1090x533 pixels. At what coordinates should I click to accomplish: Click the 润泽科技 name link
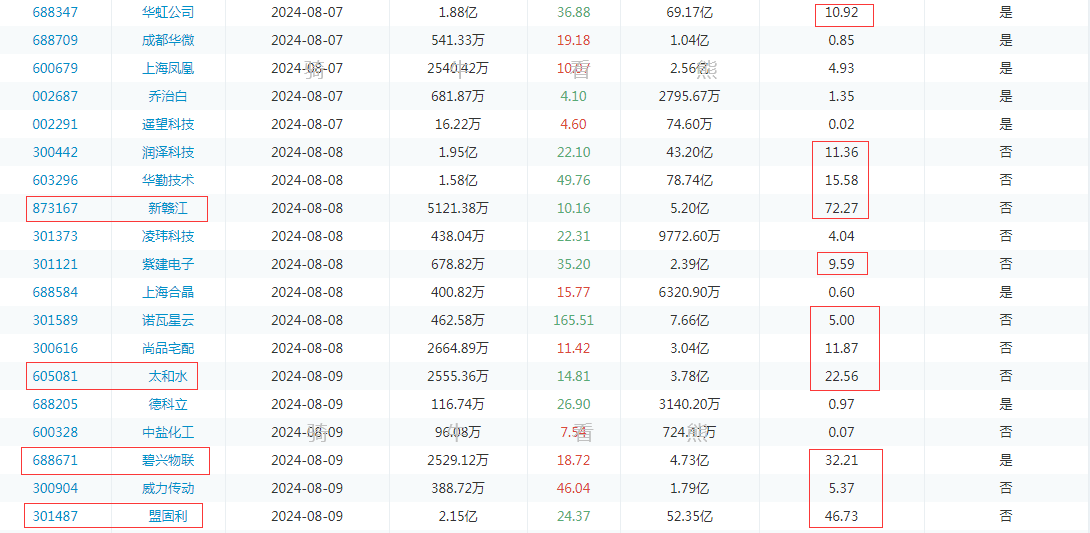168,152
